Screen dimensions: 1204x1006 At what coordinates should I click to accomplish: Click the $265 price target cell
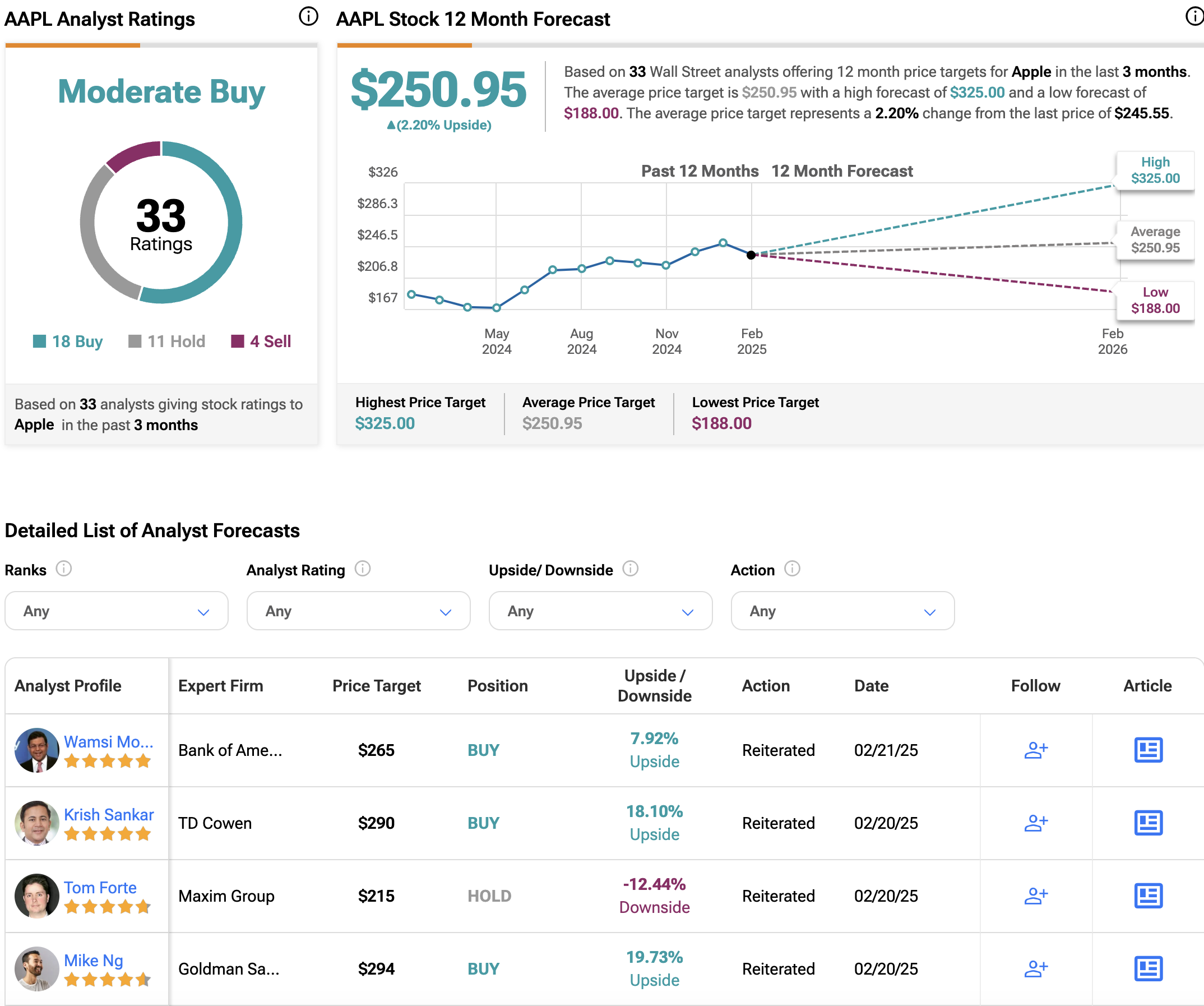tap(376, 750)
